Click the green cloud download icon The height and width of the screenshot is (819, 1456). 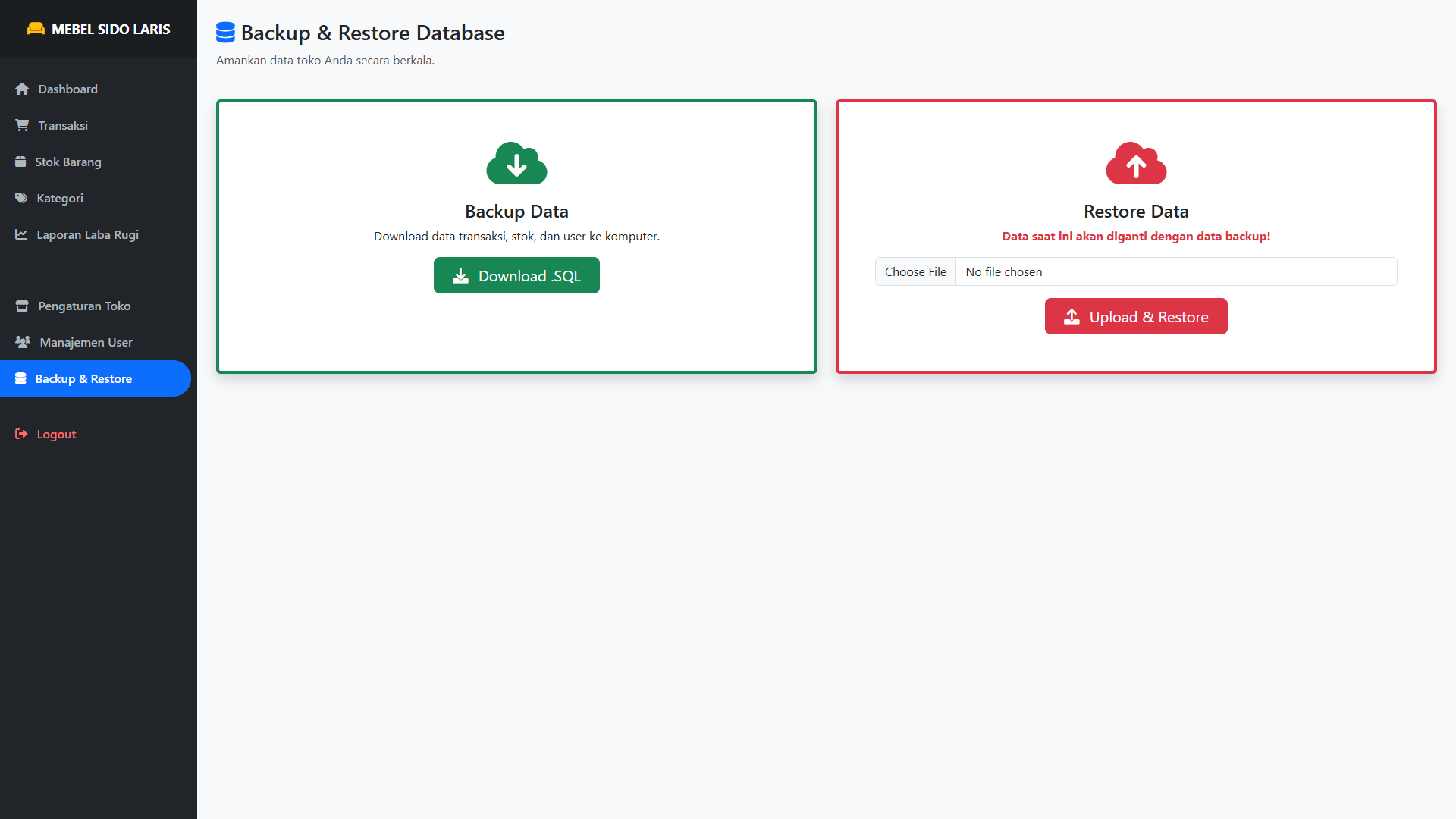pyautogui.click(x=516, y=163)
